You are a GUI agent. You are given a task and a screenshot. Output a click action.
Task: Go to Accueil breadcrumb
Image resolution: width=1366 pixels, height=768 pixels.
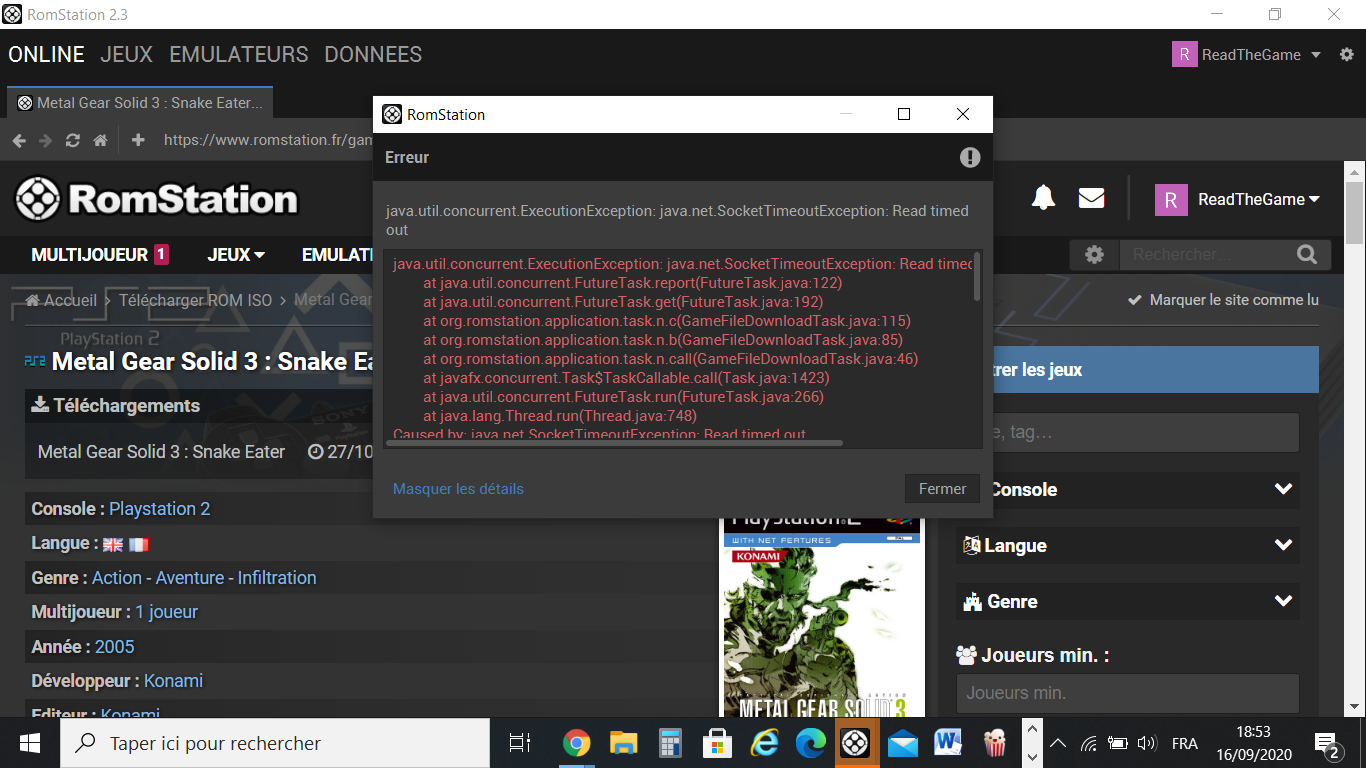(61, 300)
